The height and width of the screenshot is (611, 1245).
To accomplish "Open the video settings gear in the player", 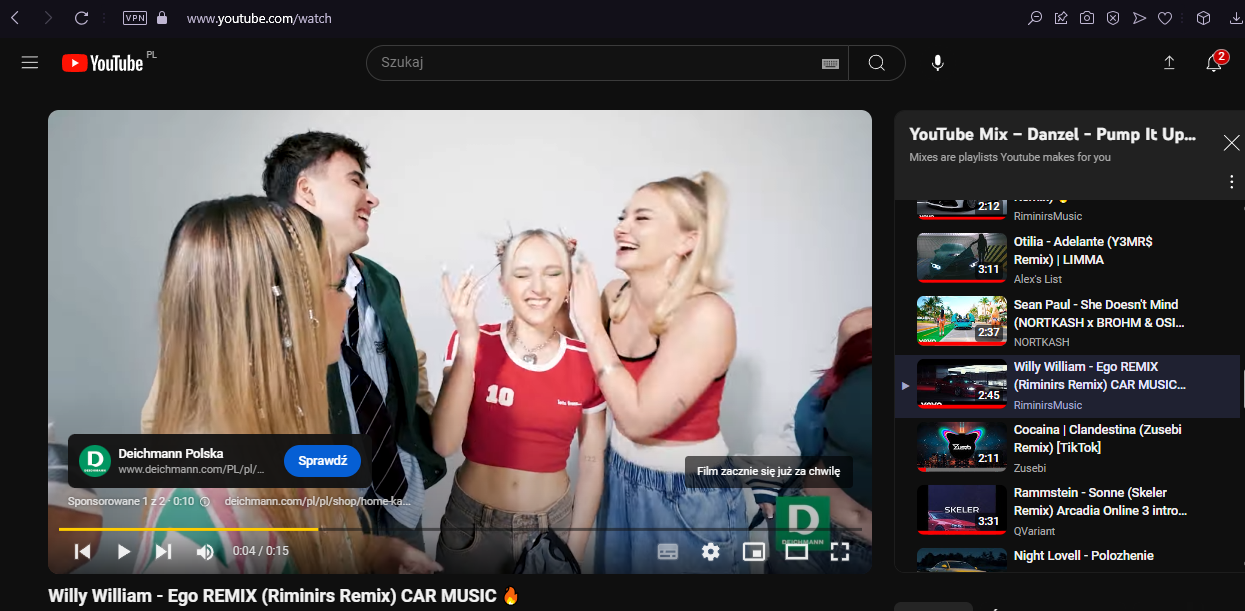I will pos(710,551).
